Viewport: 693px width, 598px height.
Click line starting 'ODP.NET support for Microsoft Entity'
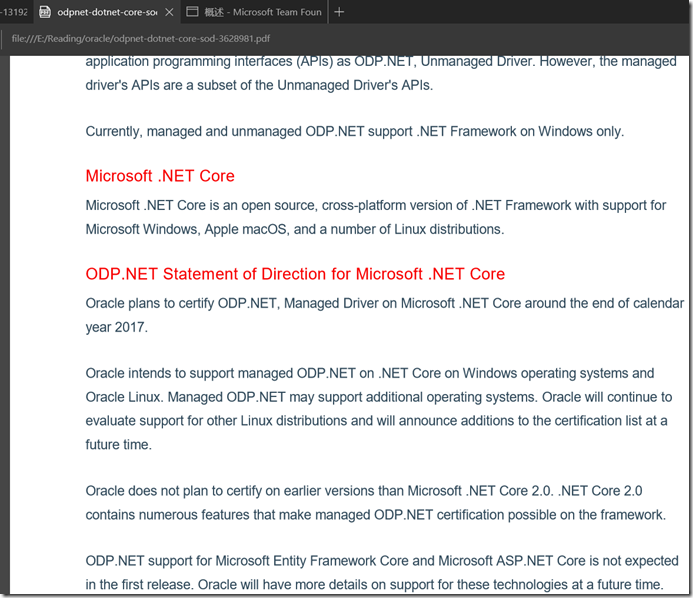point(382,560)
